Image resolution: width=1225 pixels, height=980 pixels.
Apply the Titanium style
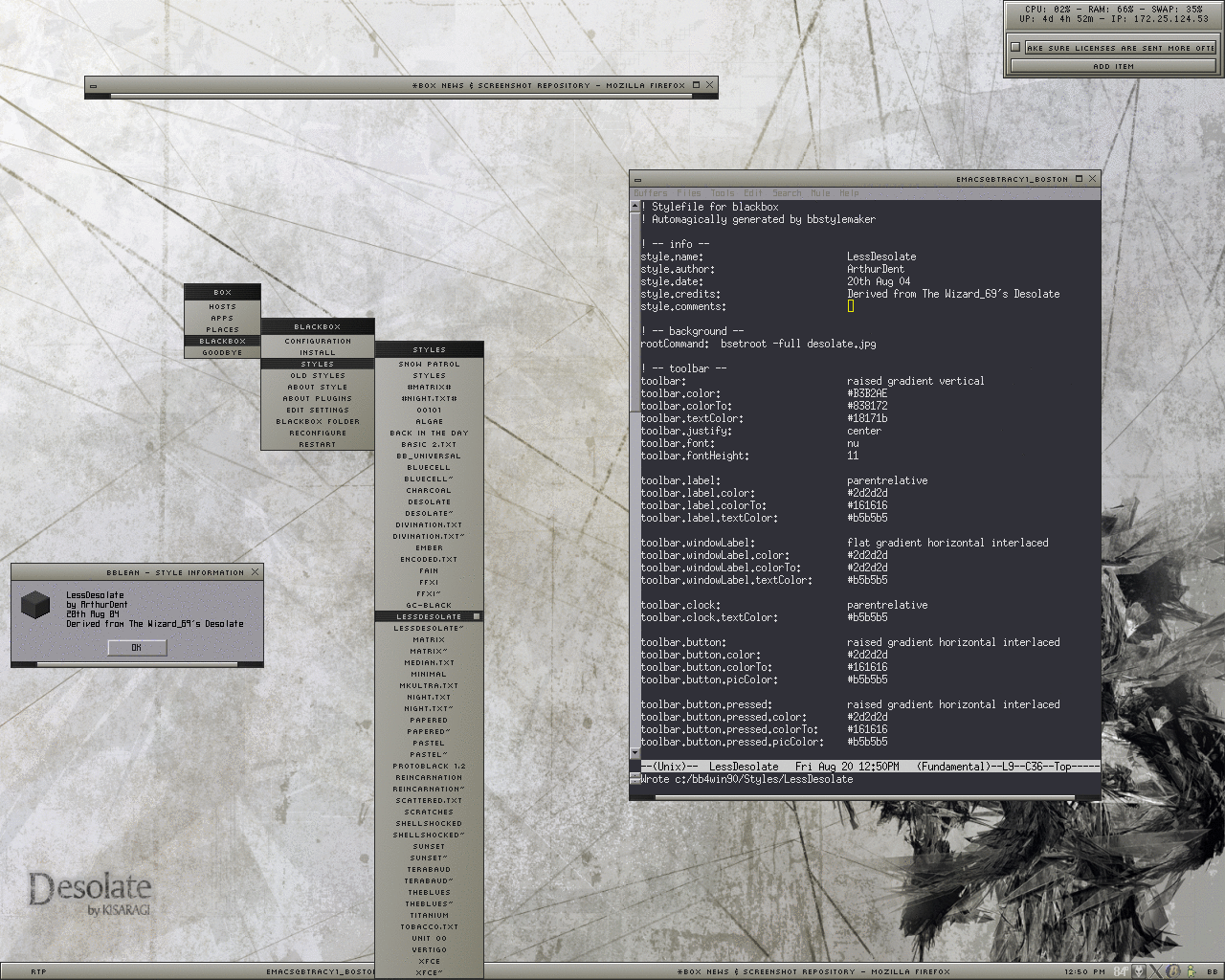[429, 915]
